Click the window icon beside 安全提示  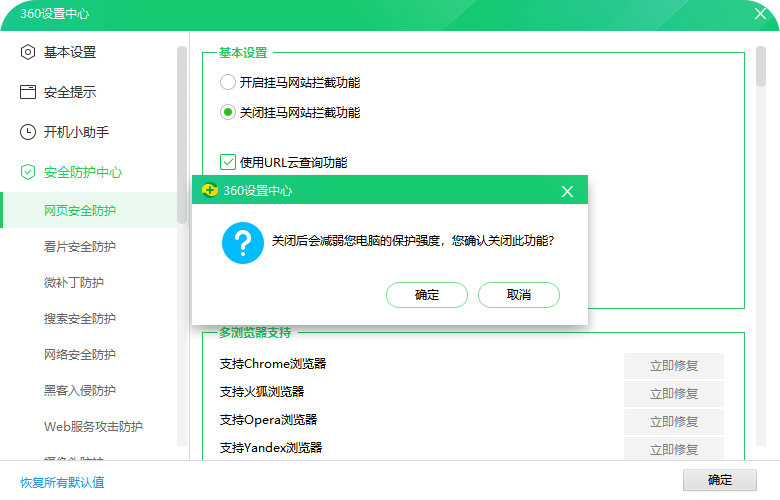point(28,92)
